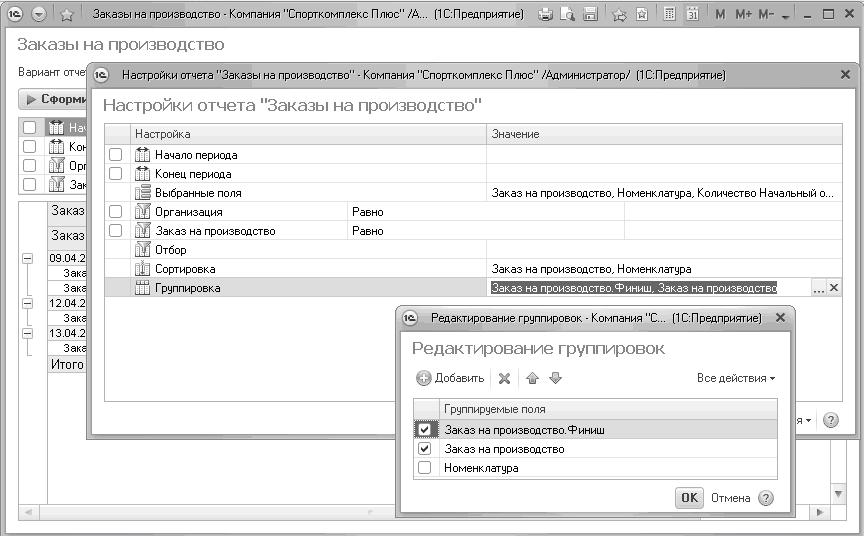Viewport: 864px width, 536px height.
Task: Uncheck Заказ на производство.Финиш grouping checkbox
Action: 424,430
